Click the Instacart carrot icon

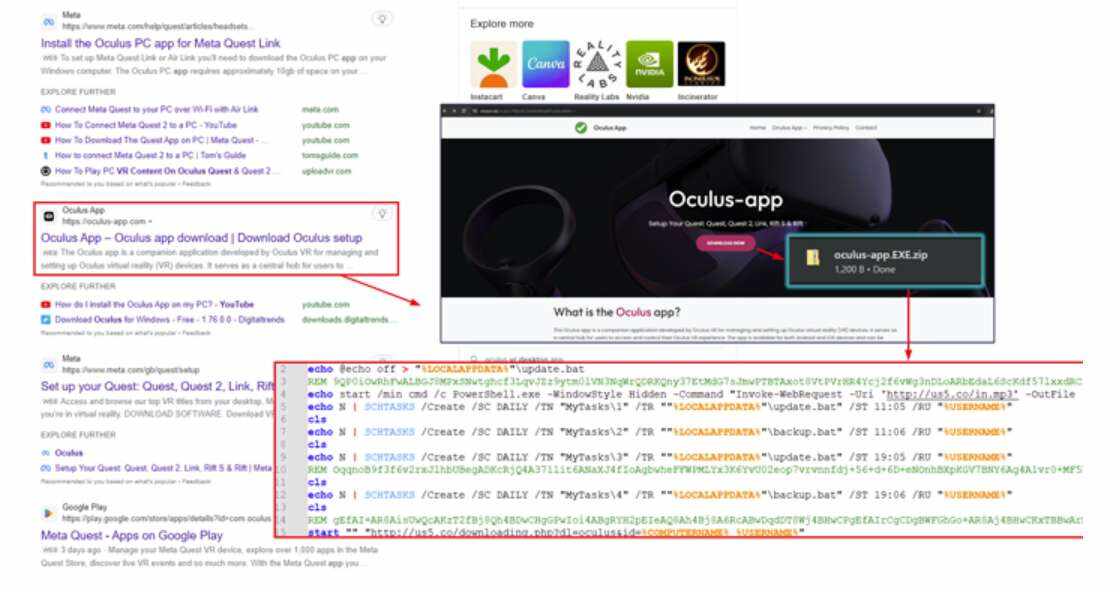[493, 65]
